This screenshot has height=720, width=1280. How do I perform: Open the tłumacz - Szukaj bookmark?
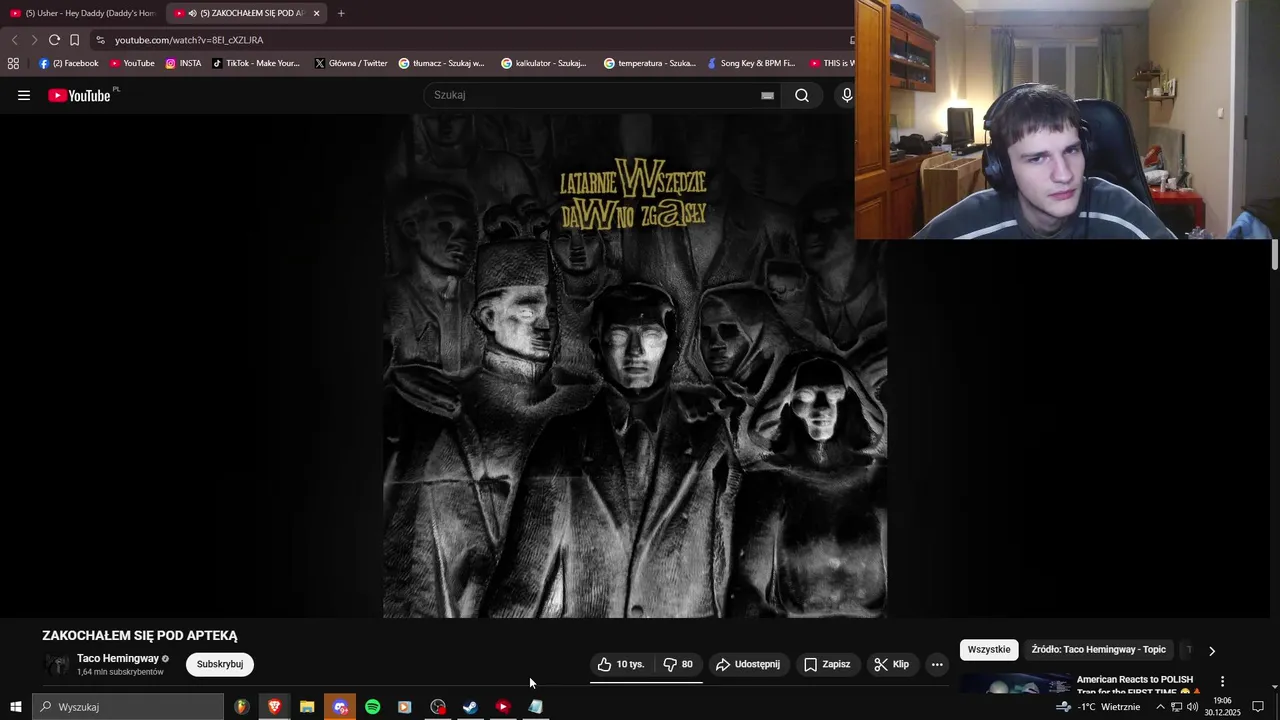coord(441,63)
